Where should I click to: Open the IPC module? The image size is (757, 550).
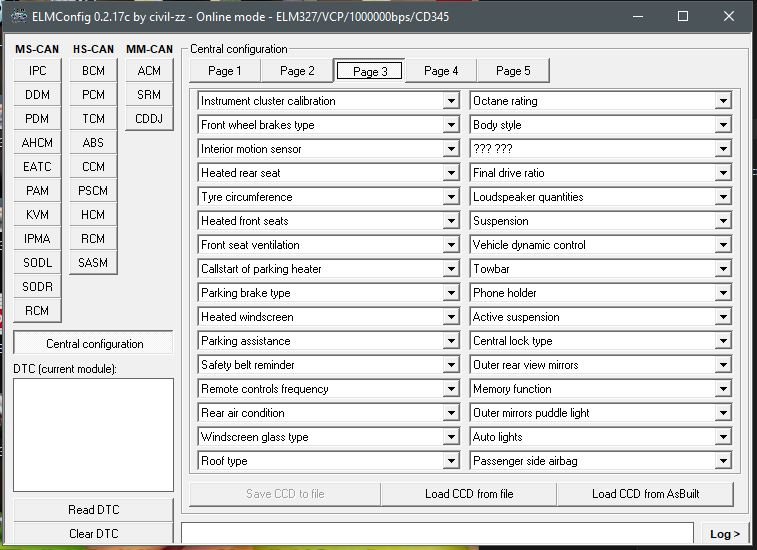[37, 71]
